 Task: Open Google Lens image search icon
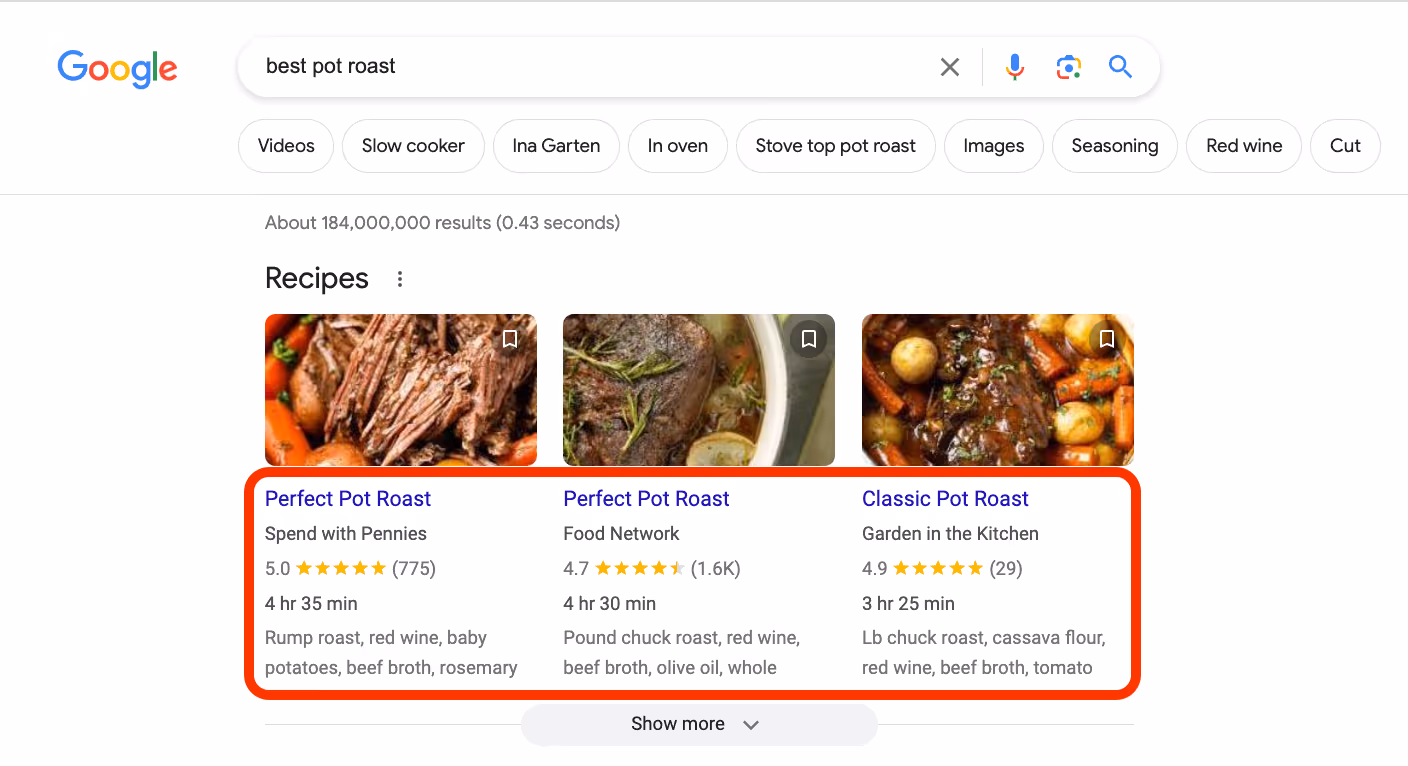tap(1069, 67)
